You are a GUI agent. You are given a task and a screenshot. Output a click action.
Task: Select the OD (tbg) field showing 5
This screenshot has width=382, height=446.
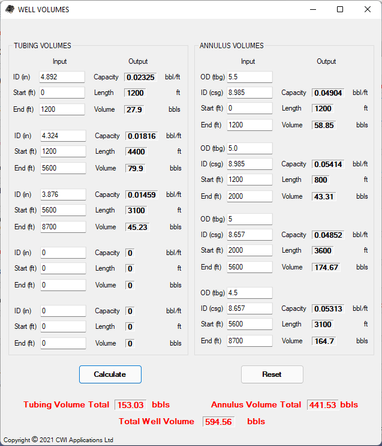(x=250, y=219)
